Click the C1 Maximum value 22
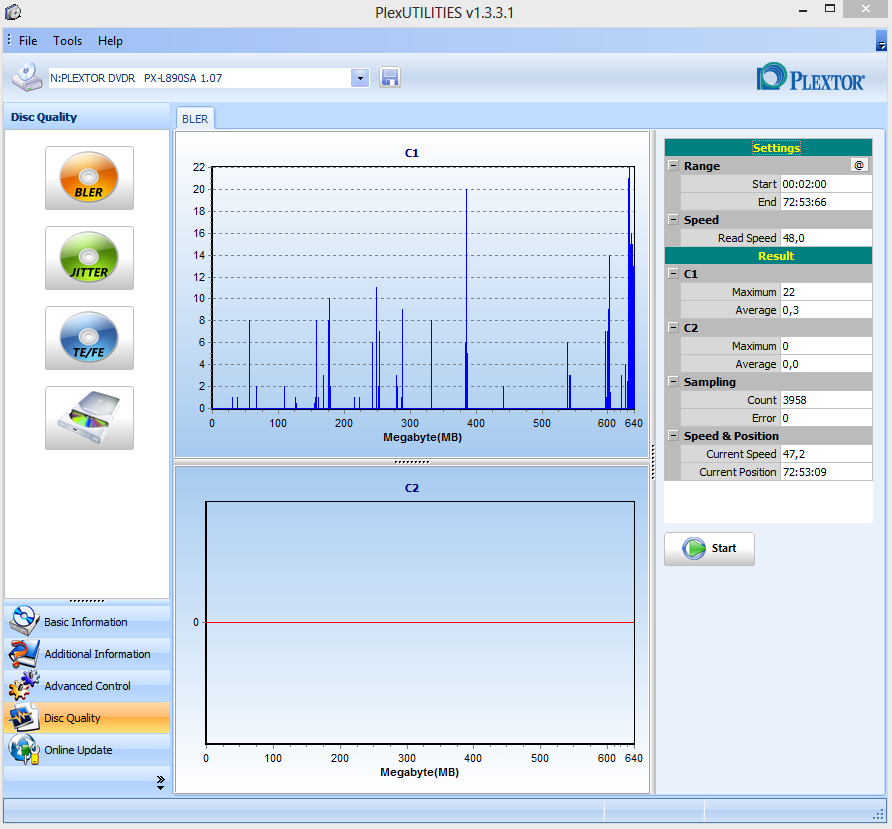The width and height of the screenshot is (892, 829). 826,292
